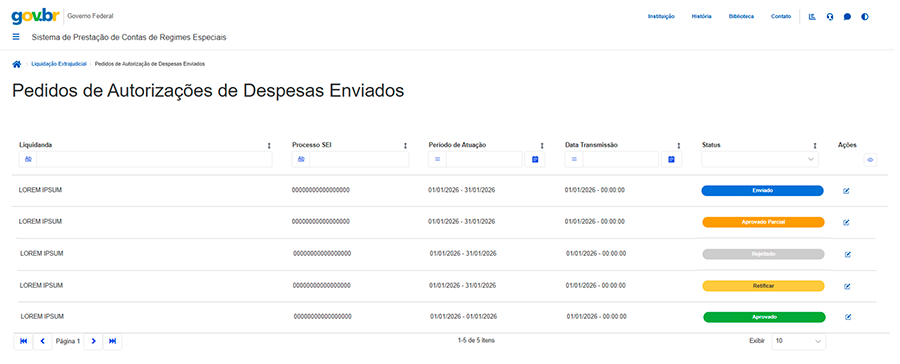This screenshot has width=900, height=364.
Task: Click the 'Página 1' indicator
Action: click(x=68, y=341)
